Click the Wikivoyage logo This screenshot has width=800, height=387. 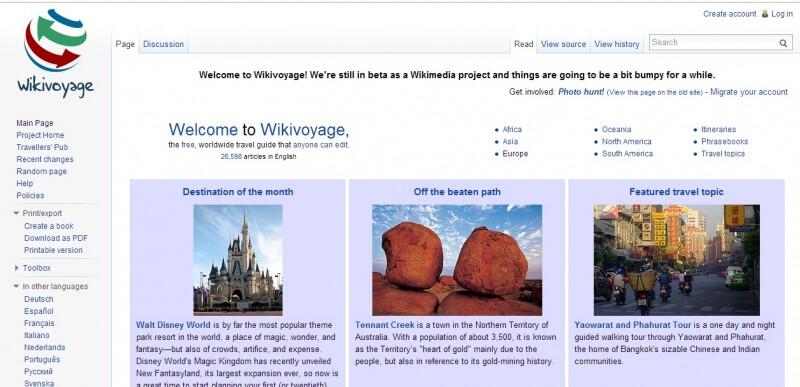55,53
